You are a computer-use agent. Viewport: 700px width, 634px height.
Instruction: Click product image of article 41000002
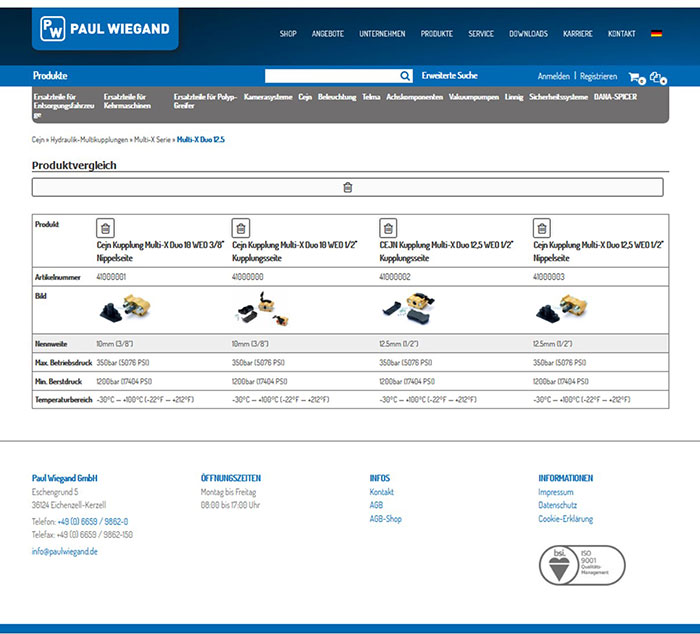[x=408, y=309]
